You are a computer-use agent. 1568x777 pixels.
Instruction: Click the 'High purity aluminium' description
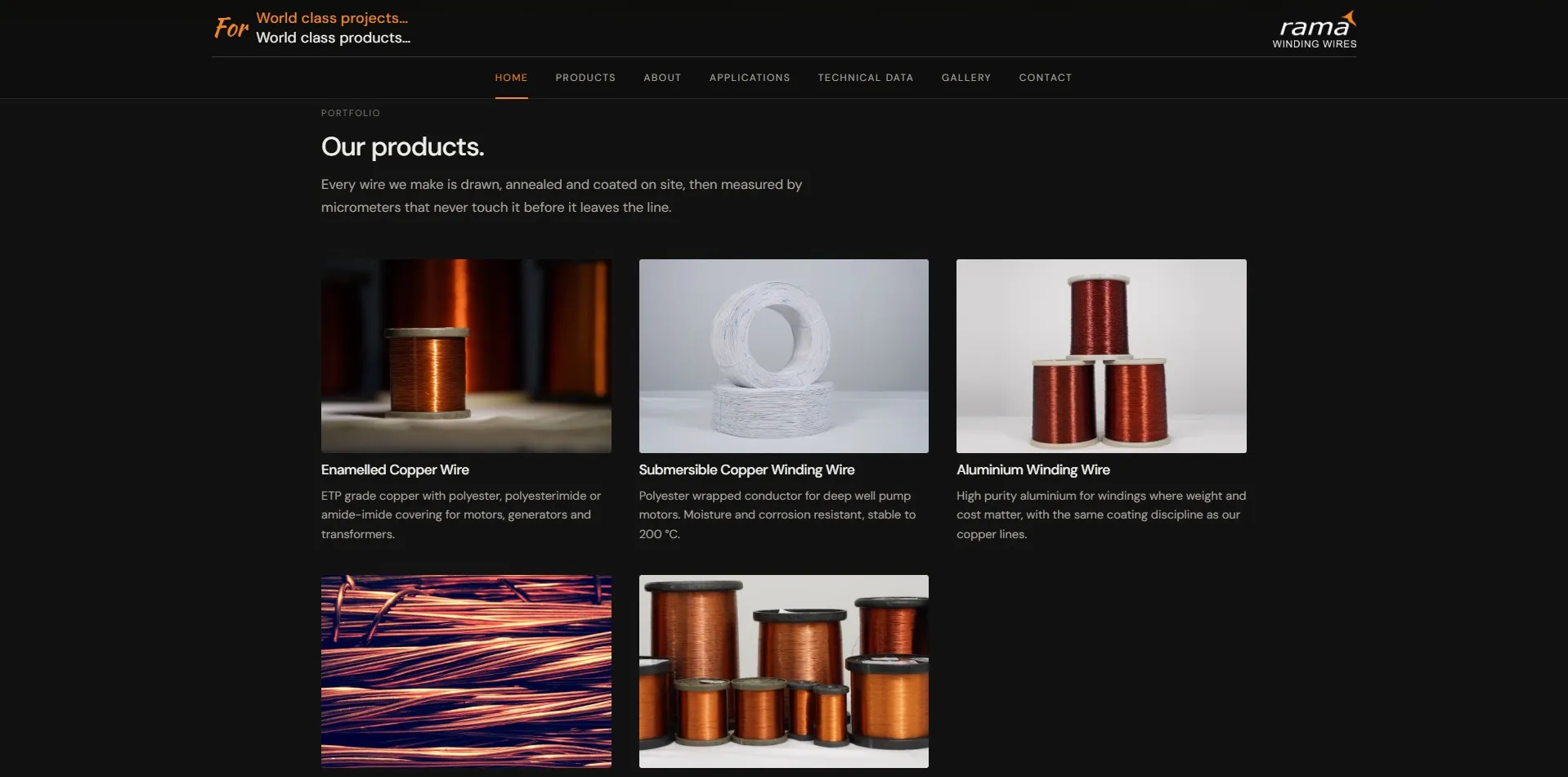click(1101, 514)
